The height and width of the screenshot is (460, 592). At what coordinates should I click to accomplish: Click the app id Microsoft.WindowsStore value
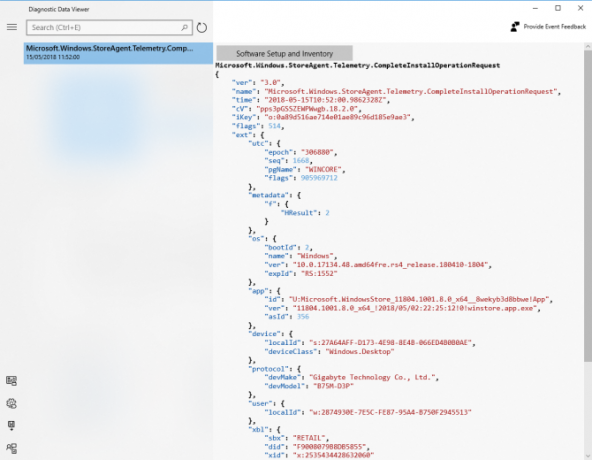(x=419, y=299)
